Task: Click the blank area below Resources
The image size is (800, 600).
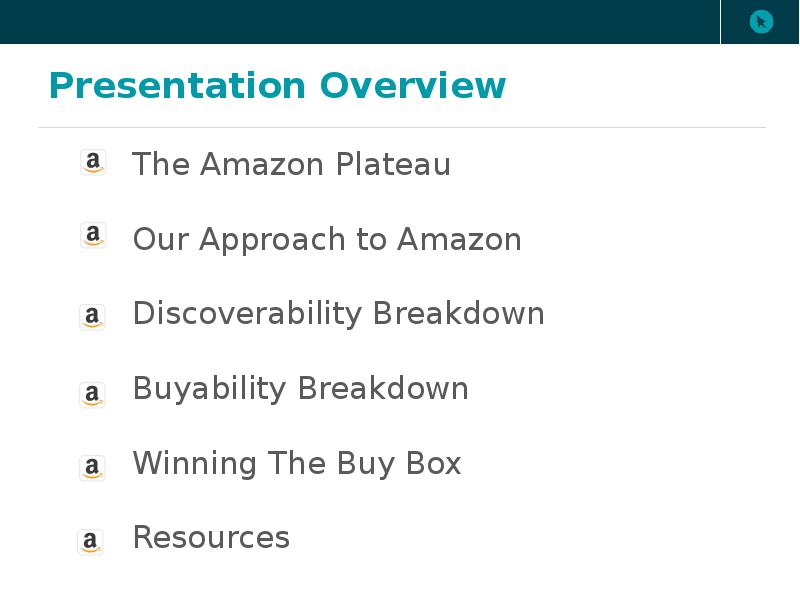Action: tap(400, 578)
